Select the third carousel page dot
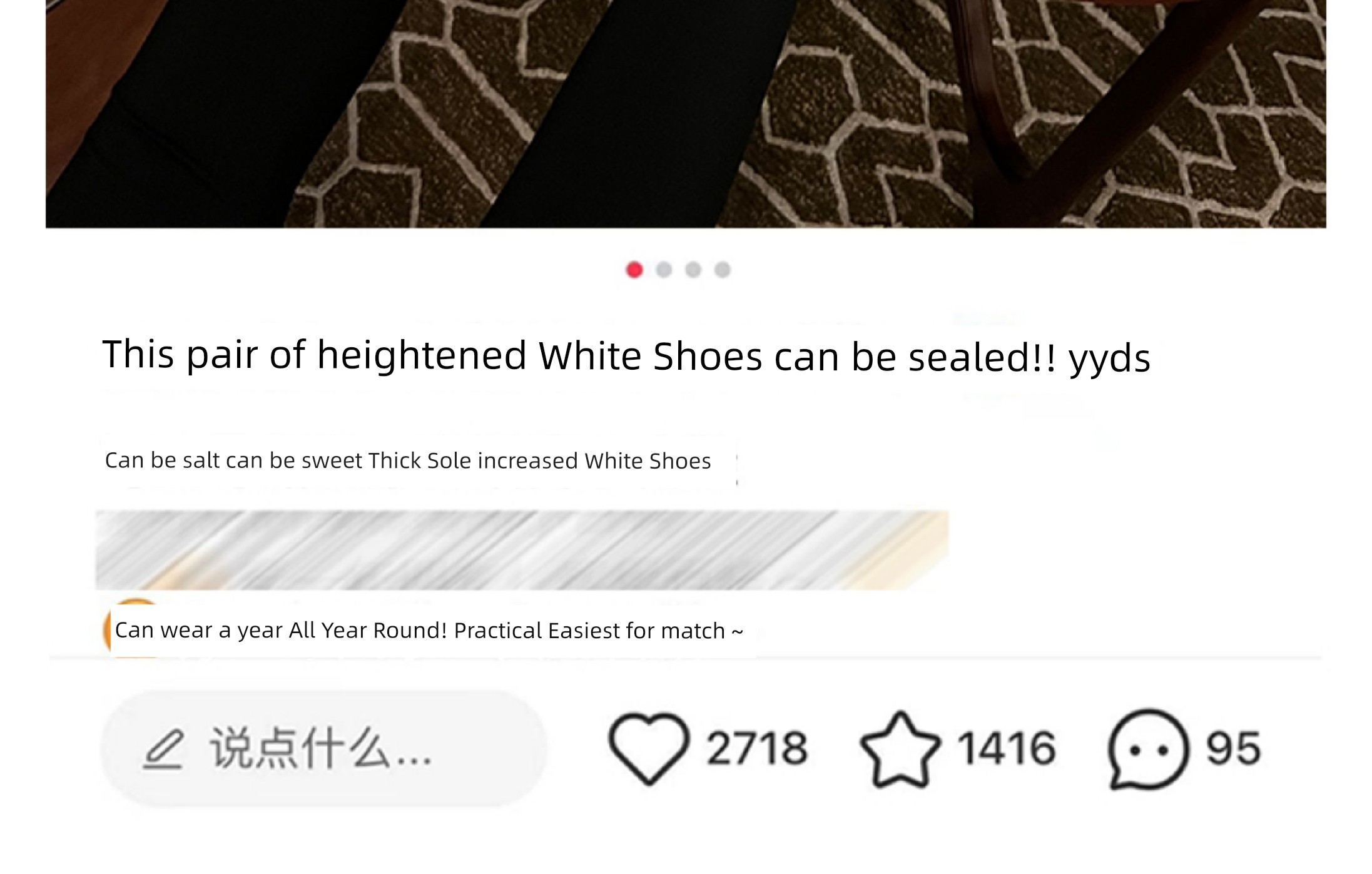Image resolution: width=1372 pixels, height=874 pixels. tap(693, 270)
